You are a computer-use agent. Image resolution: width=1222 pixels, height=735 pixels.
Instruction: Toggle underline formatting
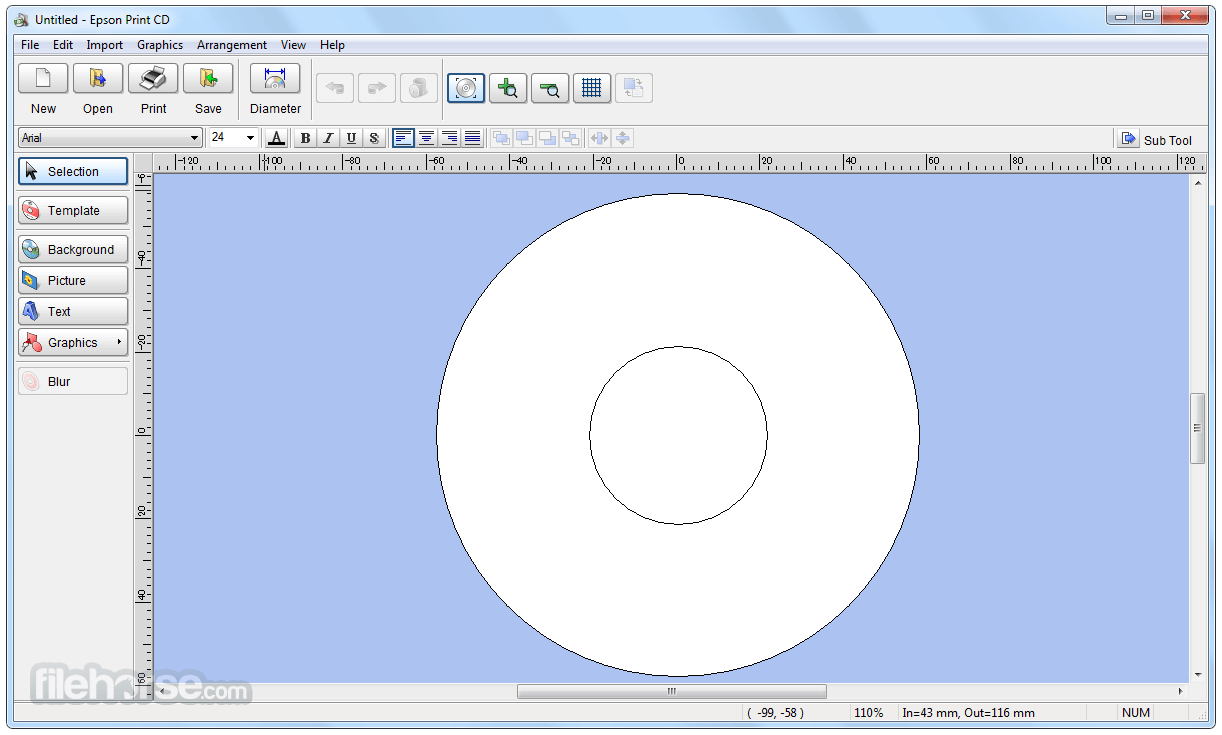coord(351,138)
